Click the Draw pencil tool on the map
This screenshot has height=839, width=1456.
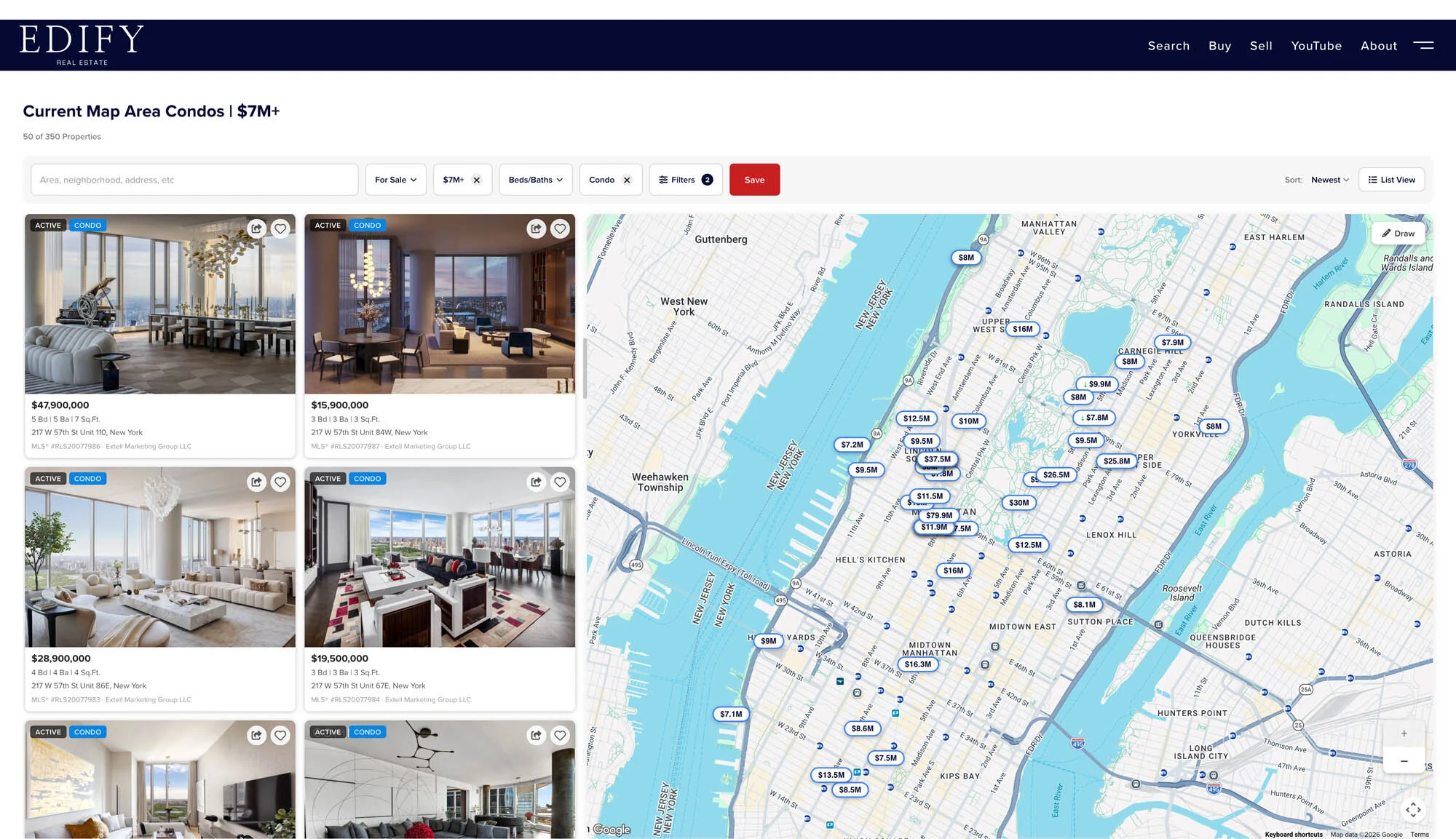(1398, 233)
